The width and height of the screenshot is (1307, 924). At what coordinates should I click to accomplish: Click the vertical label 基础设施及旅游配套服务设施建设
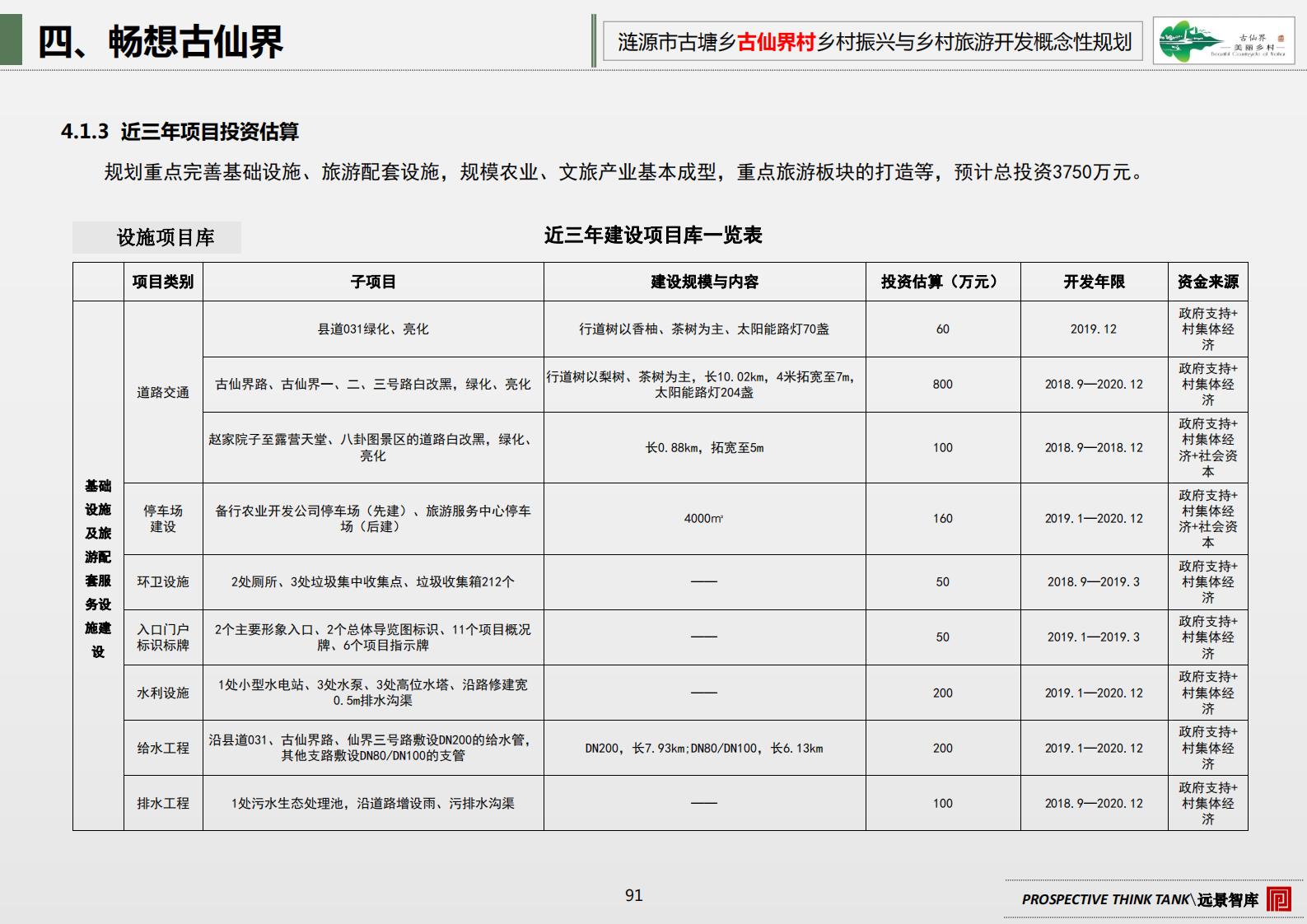click(x=98, y=568)
